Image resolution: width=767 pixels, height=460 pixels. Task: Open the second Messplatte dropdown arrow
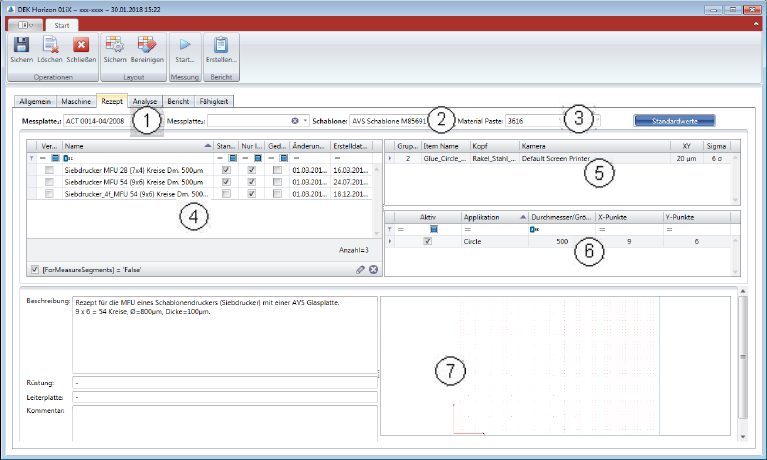click(x=305, y=121)
